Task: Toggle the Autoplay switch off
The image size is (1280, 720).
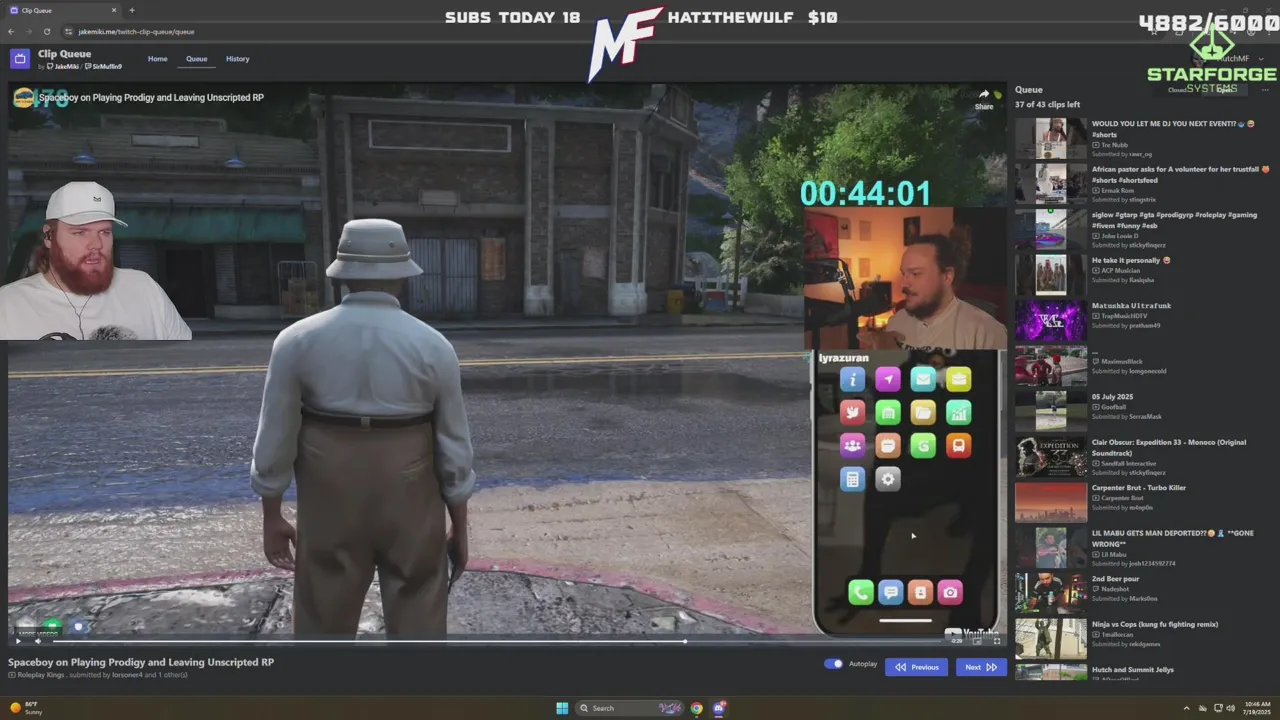Action: point(833,664)
